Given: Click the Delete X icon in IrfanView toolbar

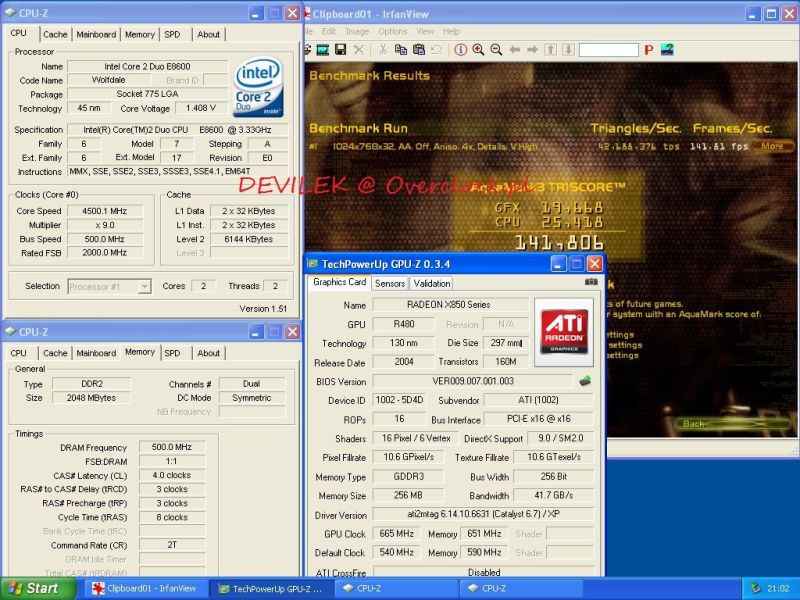Looking at the screenshot, I should click(x=359, y=49).
